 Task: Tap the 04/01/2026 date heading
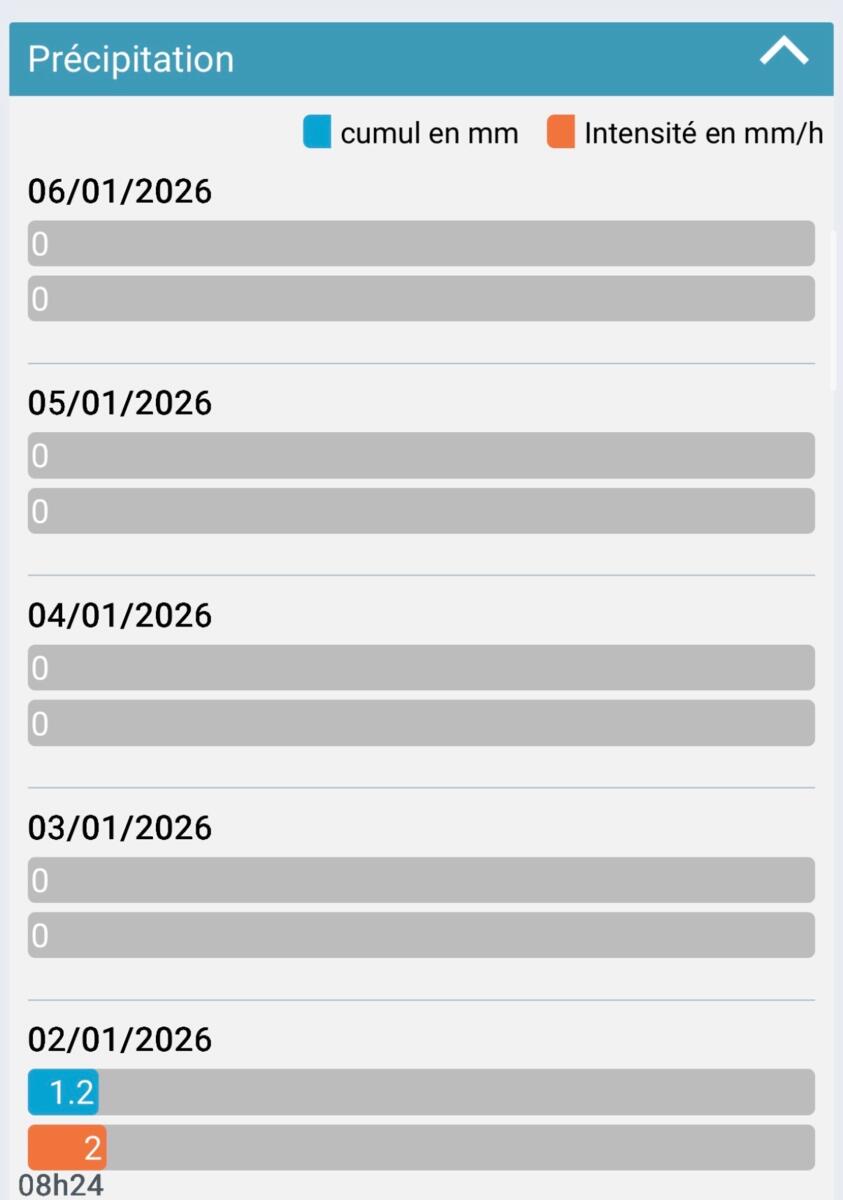pos(120,615)
